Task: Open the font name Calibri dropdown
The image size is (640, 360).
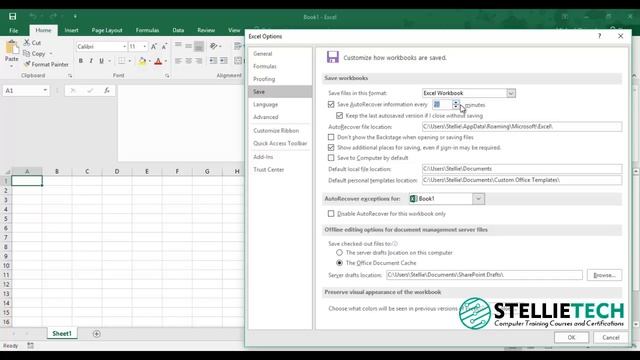Action: click(x=124, y=47)
